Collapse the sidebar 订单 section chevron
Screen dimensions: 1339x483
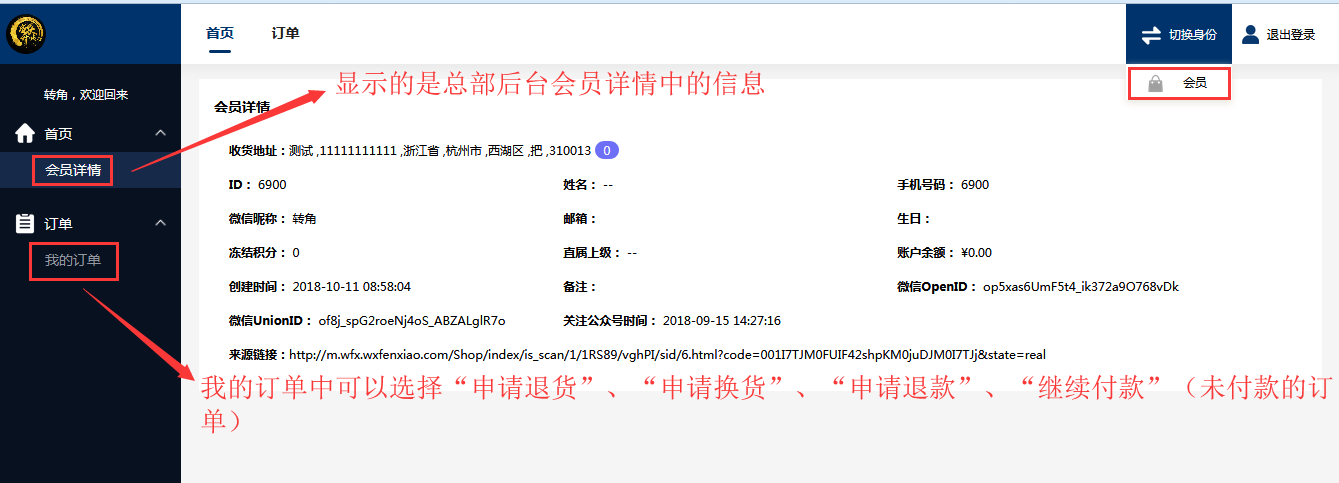[x=160, y=224]
